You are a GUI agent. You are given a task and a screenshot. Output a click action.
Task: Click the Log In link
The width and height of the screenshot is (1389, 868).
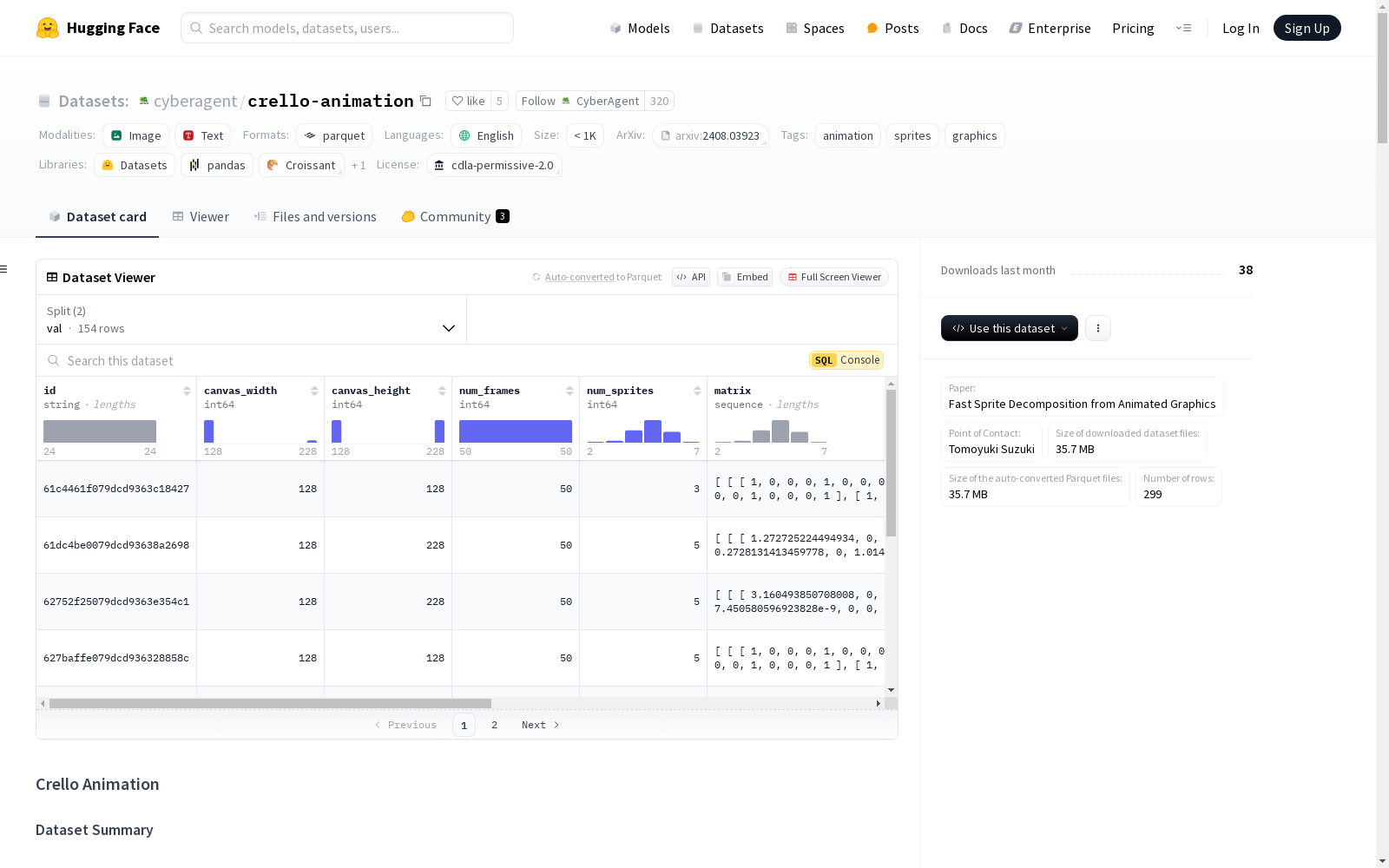(1241, 28)
